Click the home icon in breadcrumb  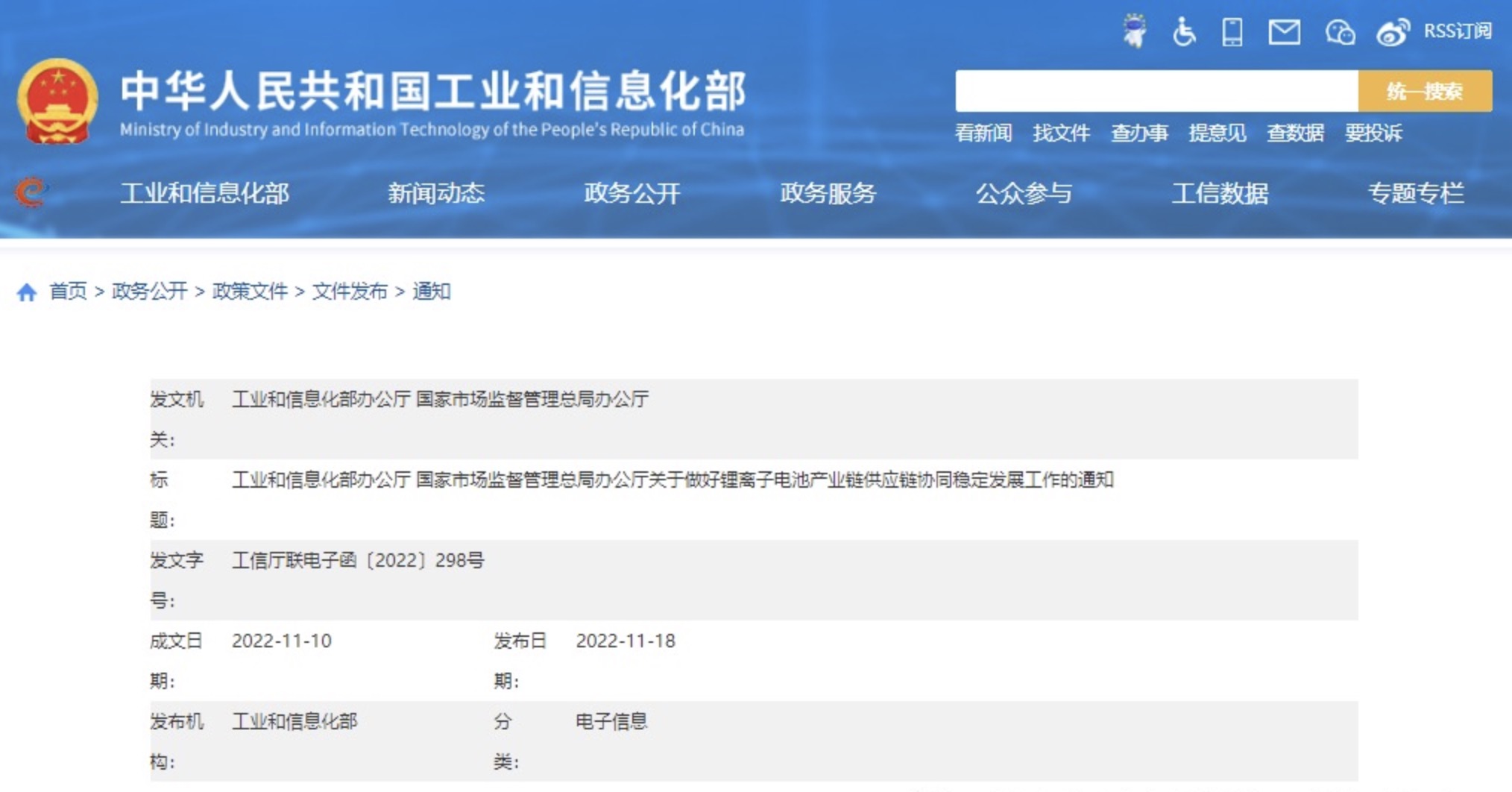click(x=27, y=292)
